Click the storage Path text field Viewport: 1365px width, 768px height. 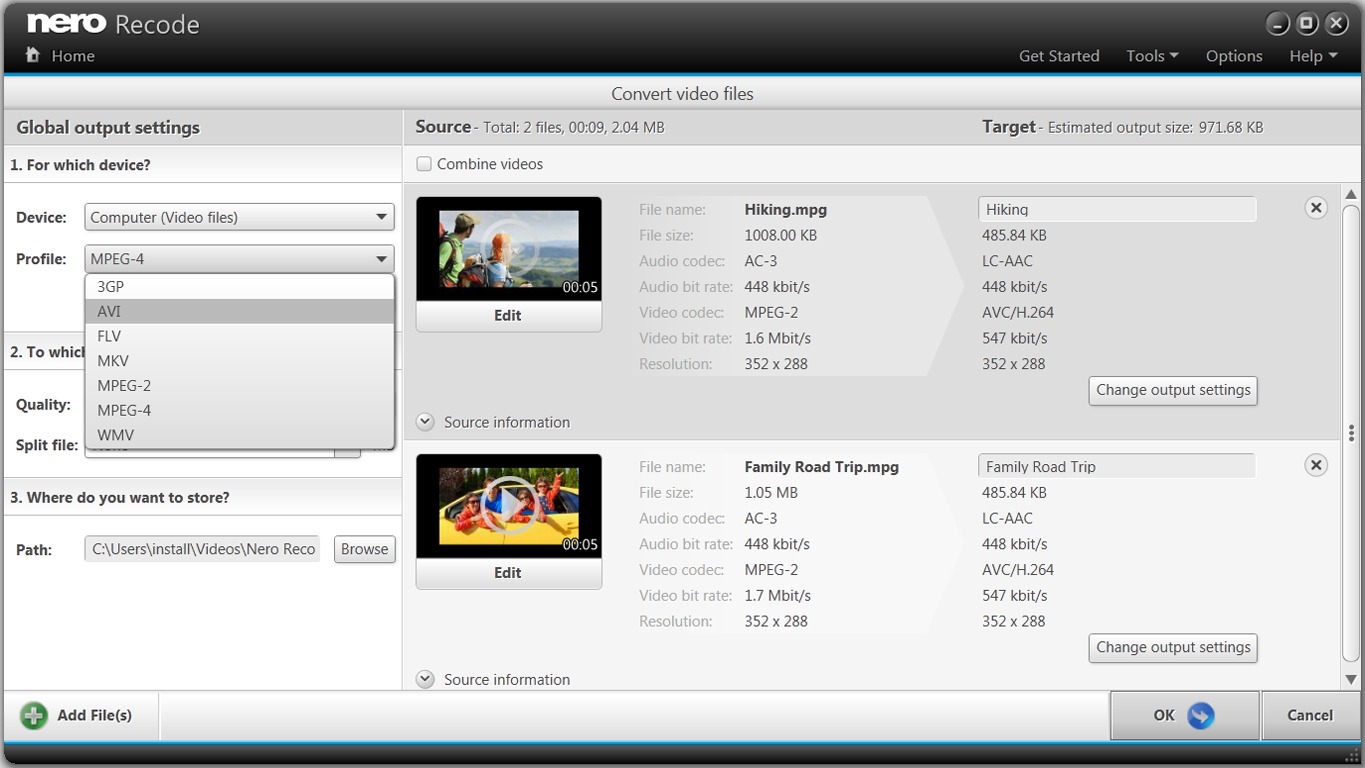click(203, 549)
